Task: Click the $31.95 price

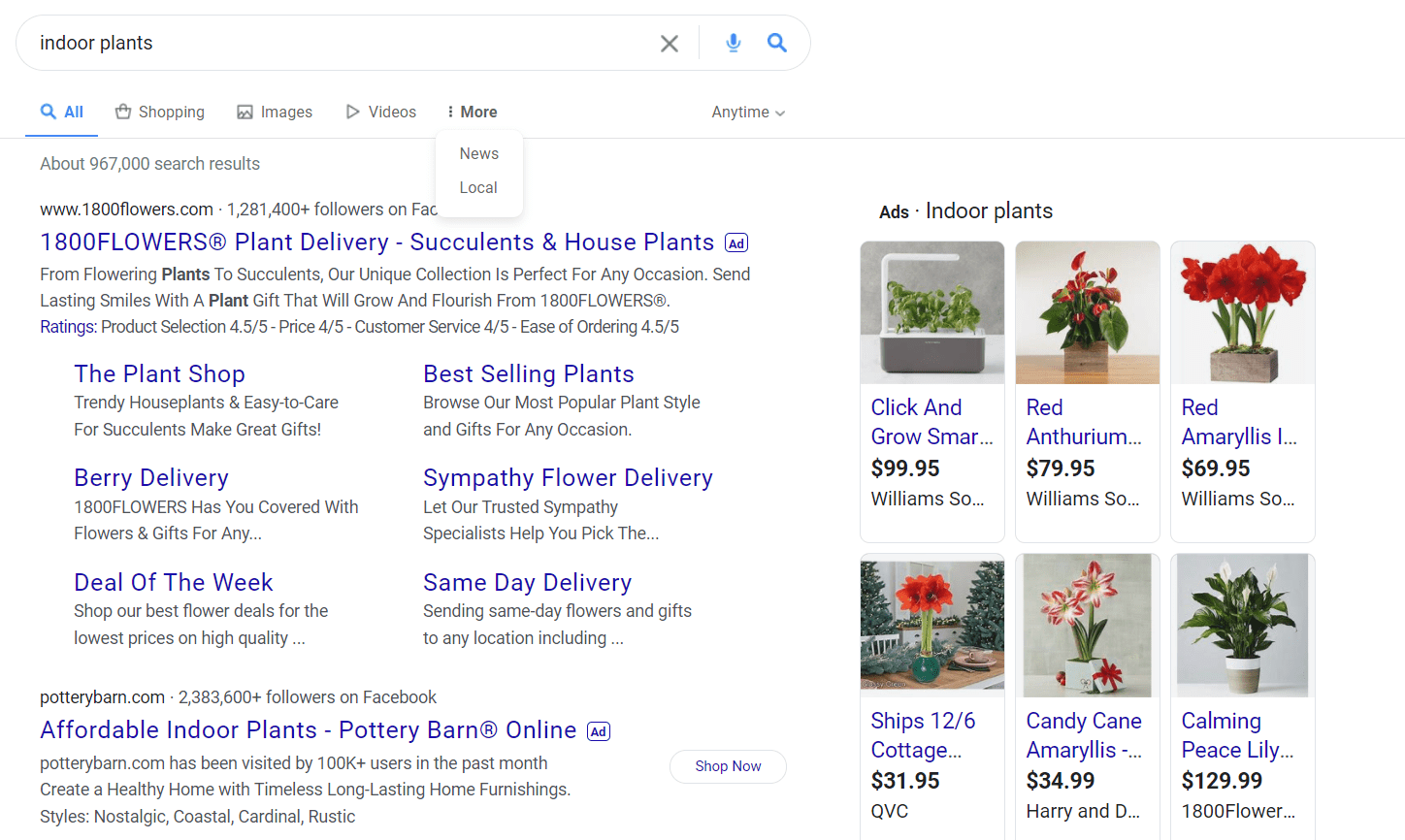Action: coord(905,781)
